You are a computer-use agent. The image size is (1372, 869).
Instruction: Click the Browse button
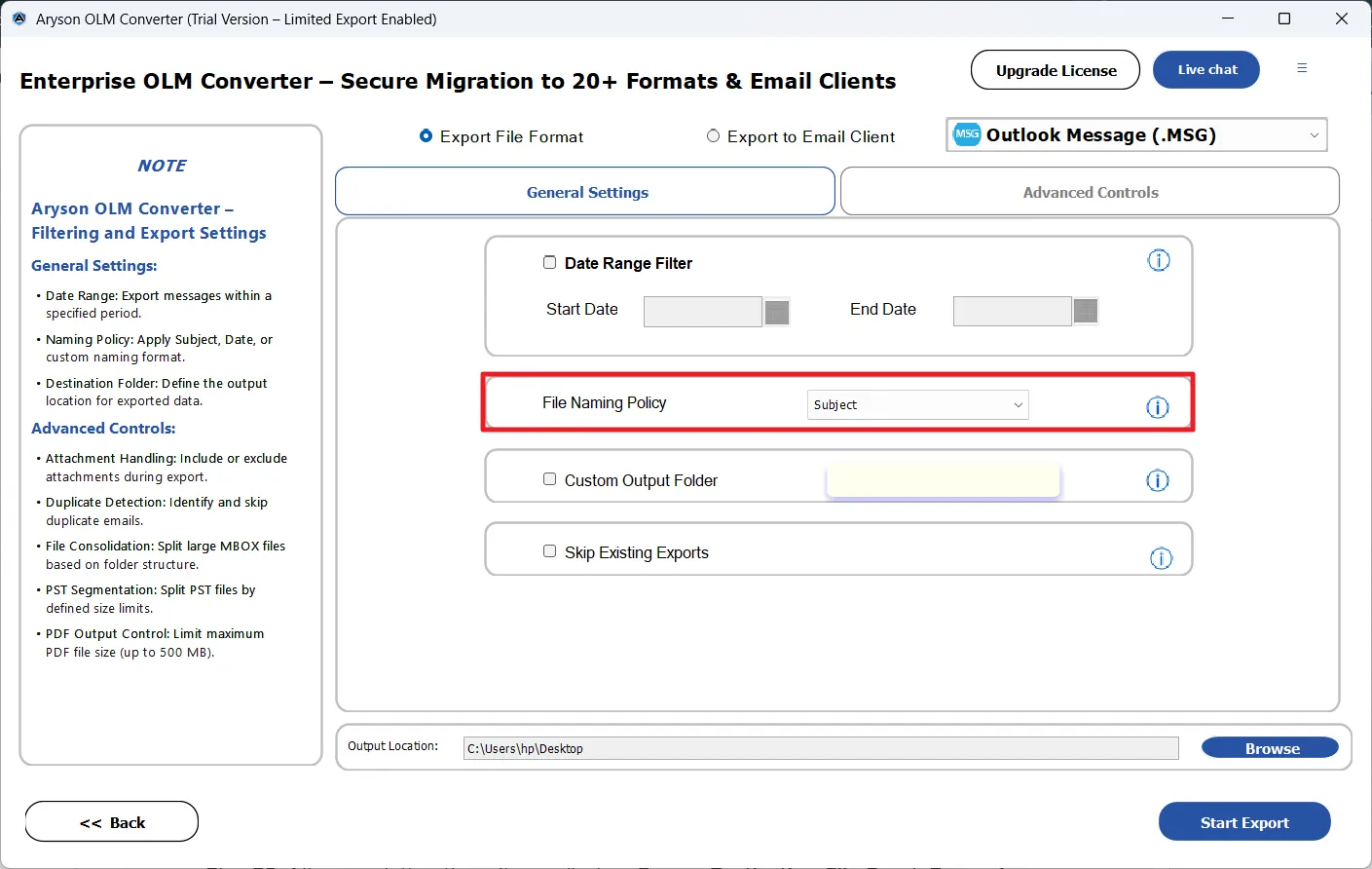coord(1270,748)
